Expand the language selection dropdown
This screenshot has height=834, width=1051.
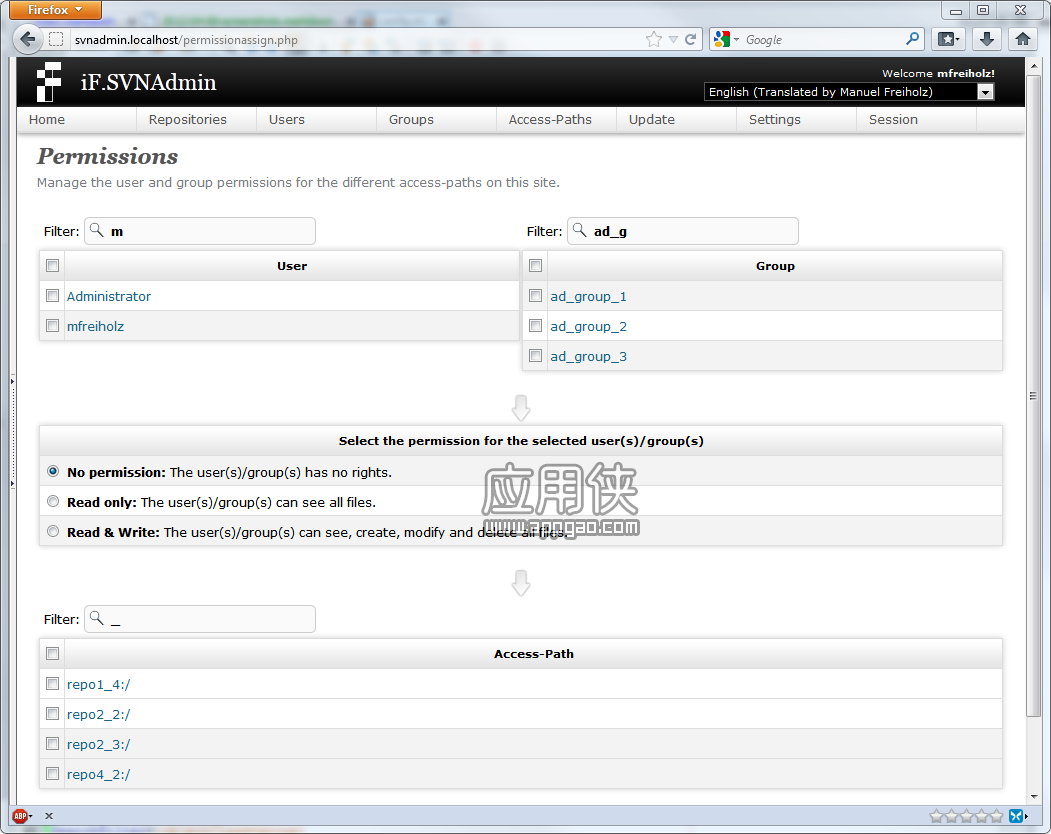click(985, 92)
